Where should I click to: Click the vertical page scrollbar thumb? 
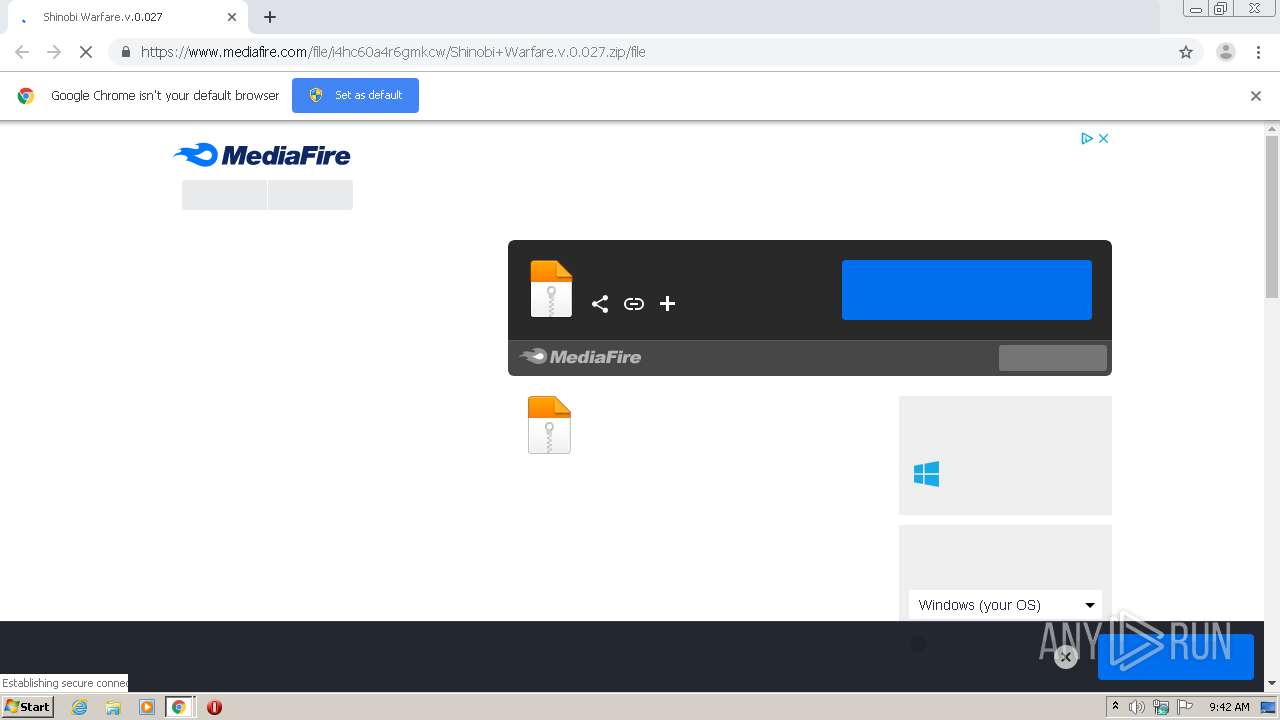point(1272,217)
